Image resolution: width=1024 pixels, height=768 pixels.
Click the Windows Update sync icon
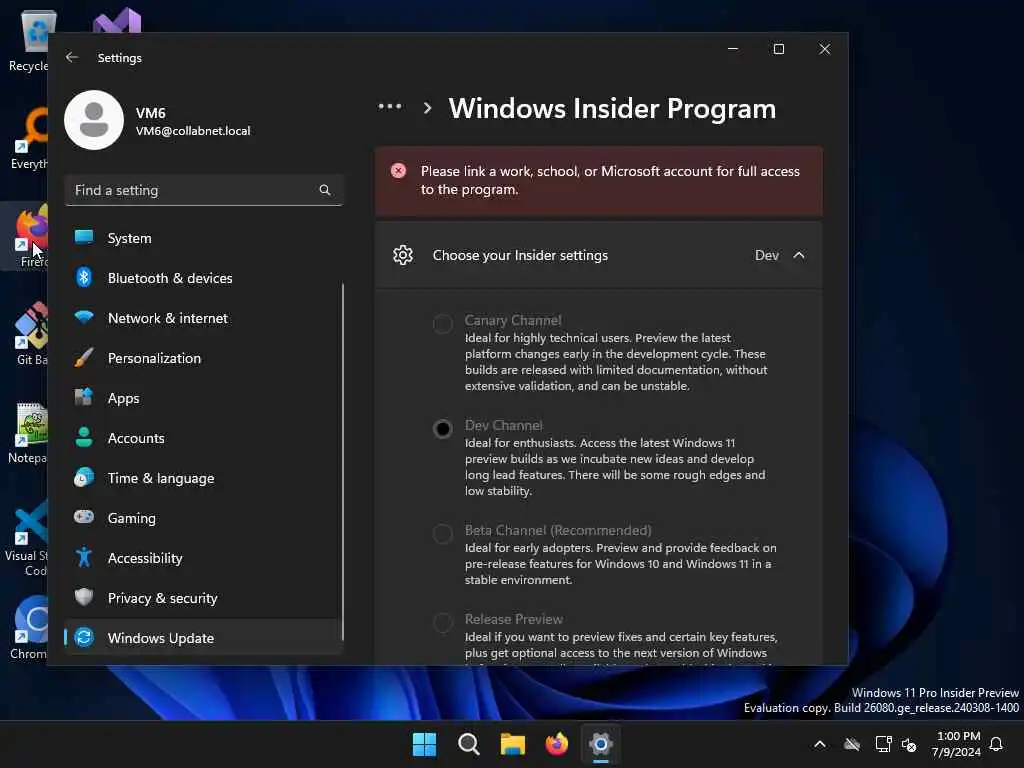(84, 637)
